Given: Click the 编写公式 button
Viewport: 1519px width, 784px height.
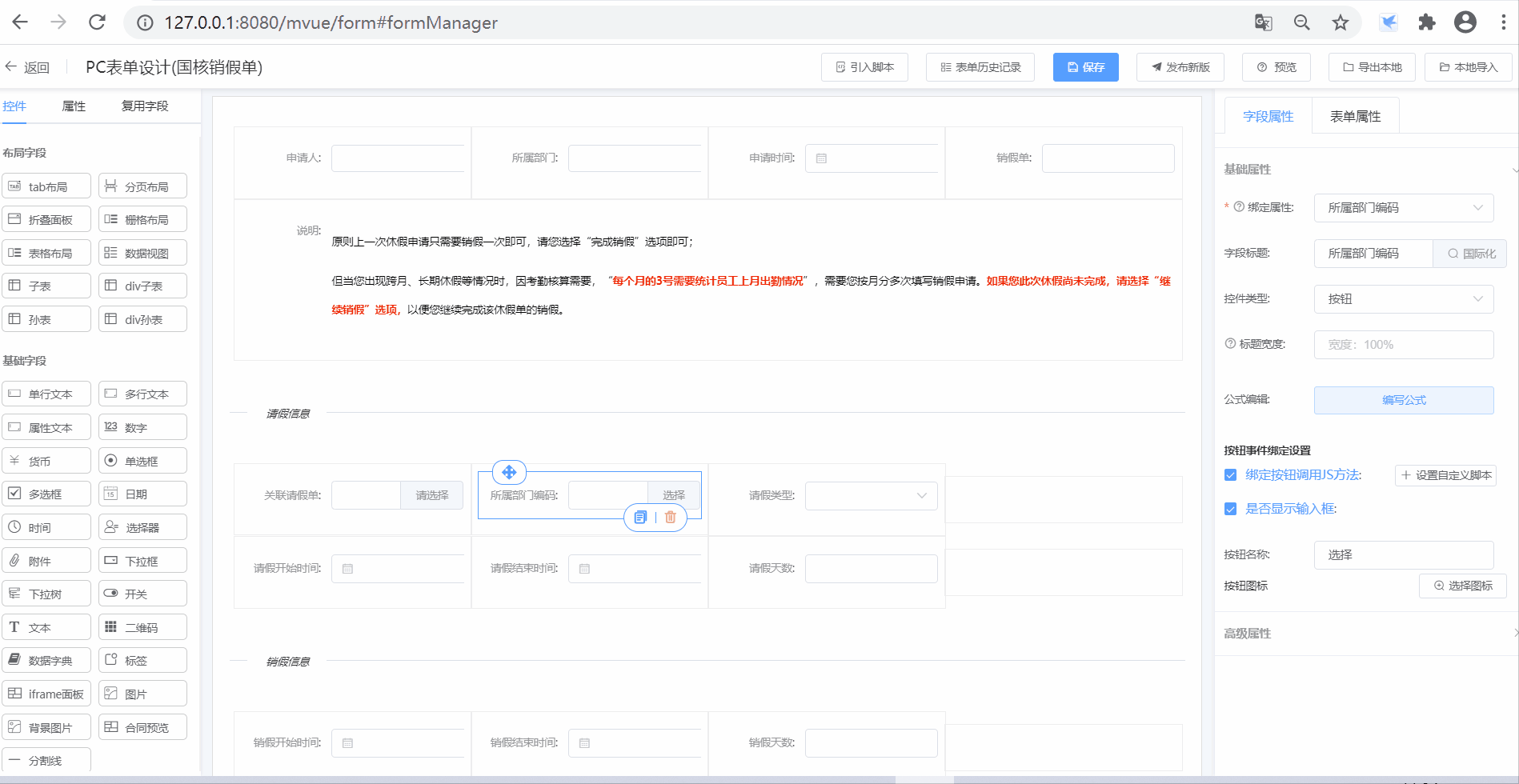Looking at the screenshot, I should [x=1404, y=400].
